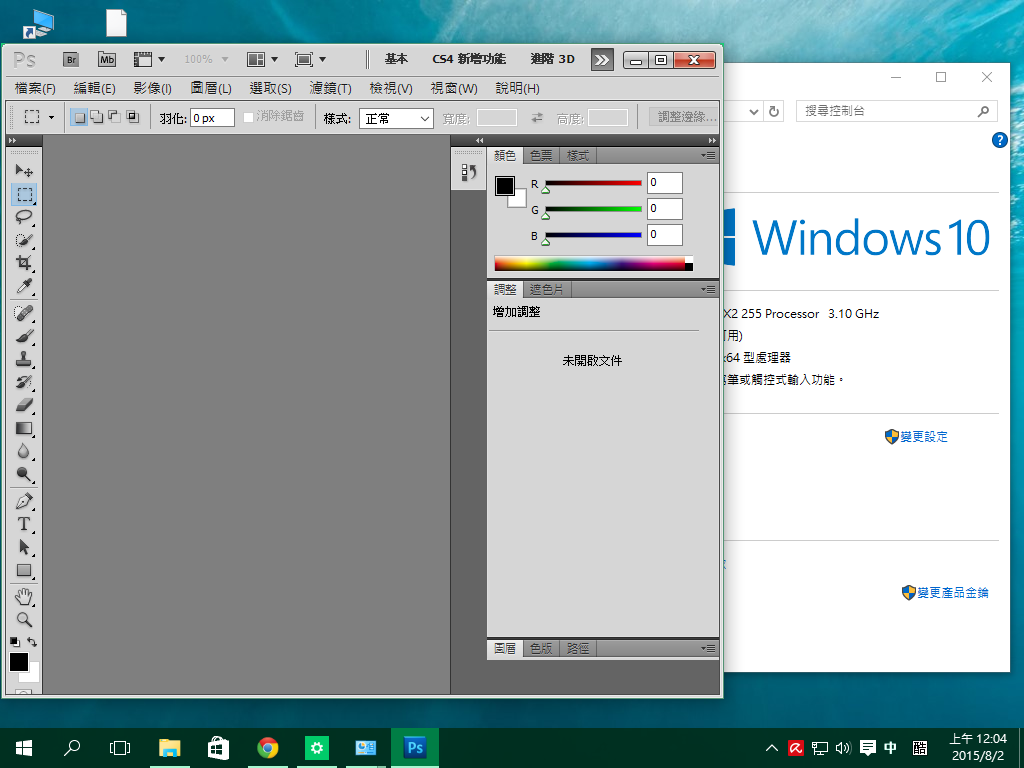Select the Gradient tool
Image resolution: width=1024 pixels, height=768 pixels.
pyautogui.click(x=24, y=428)
